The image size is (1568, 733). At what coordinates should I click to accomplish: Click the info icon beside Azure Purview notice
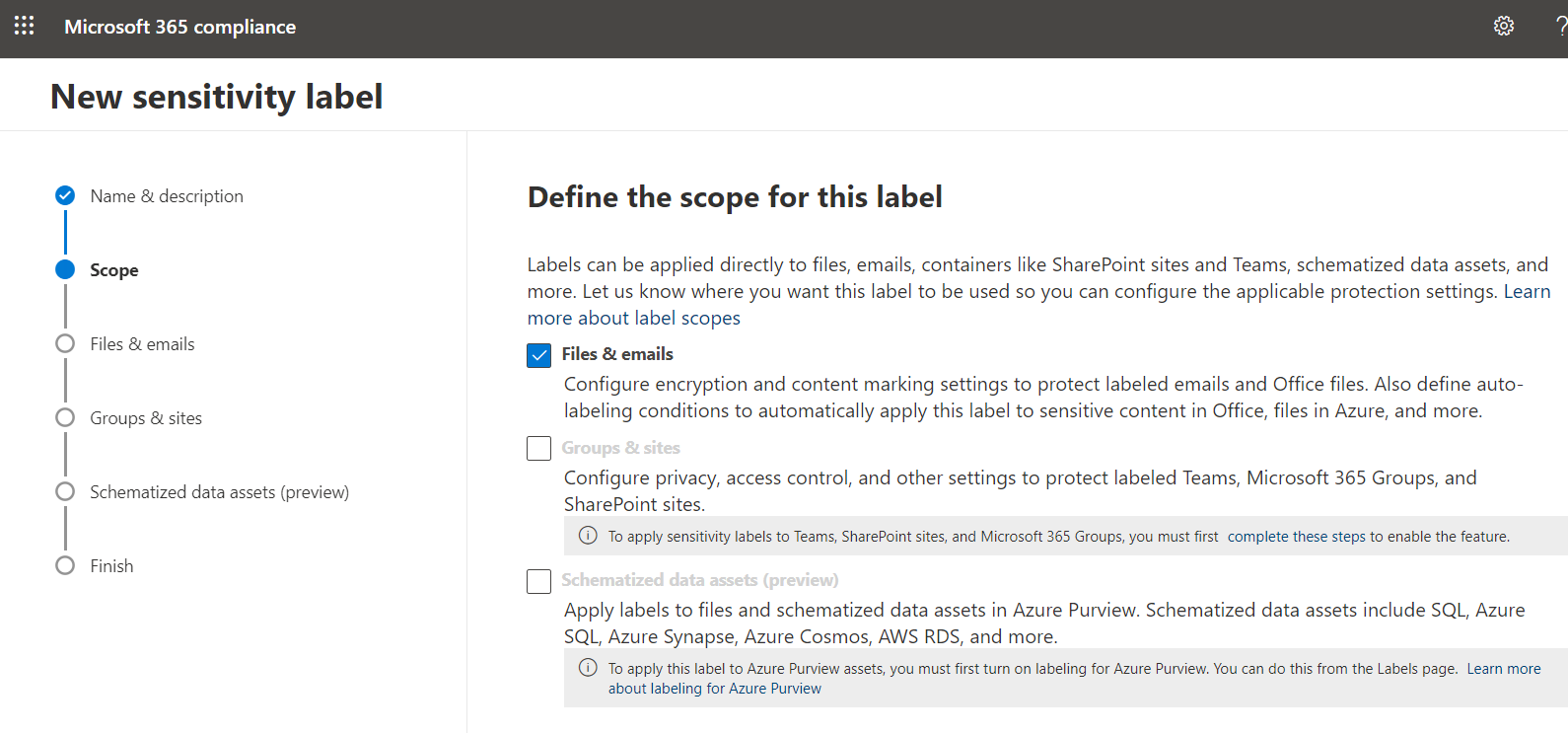tap(588, 668)
